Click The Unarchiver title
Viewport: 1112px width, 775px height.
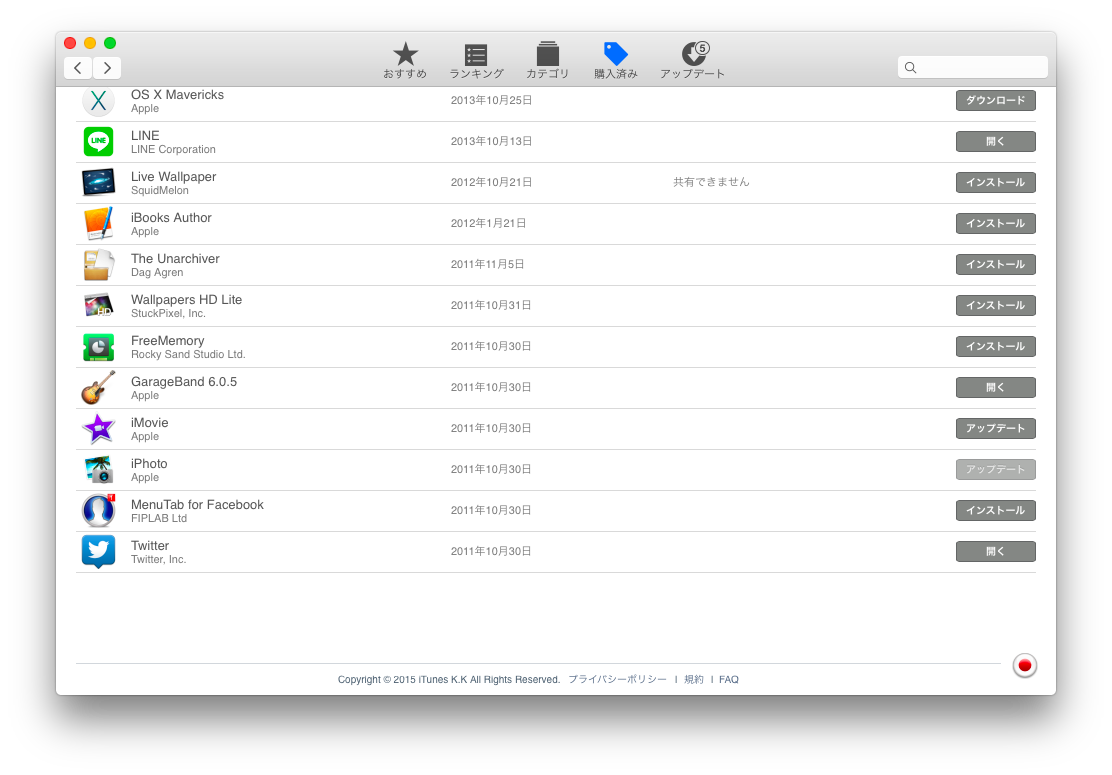coord(175,259)
